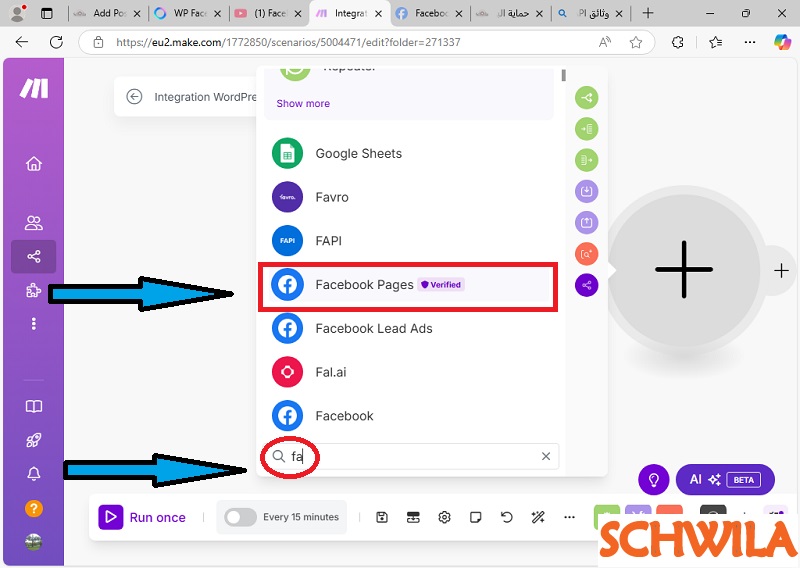
Task: Open Copilot icon in browser toolbar
Action: [782, 42]
